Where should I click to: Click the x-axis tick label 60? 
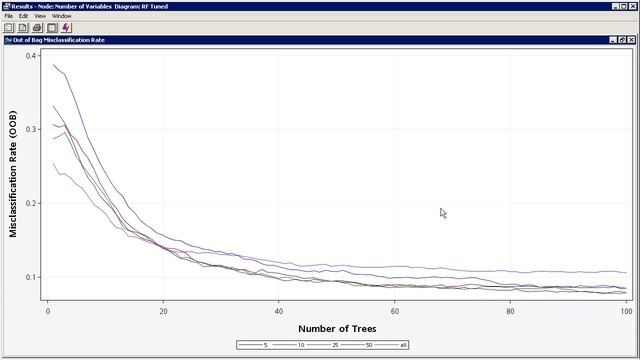[395, 311]
